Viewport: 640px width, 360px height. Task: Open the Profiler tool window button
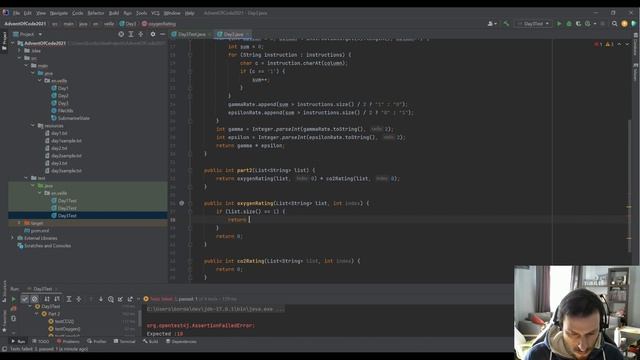(97, 341)
